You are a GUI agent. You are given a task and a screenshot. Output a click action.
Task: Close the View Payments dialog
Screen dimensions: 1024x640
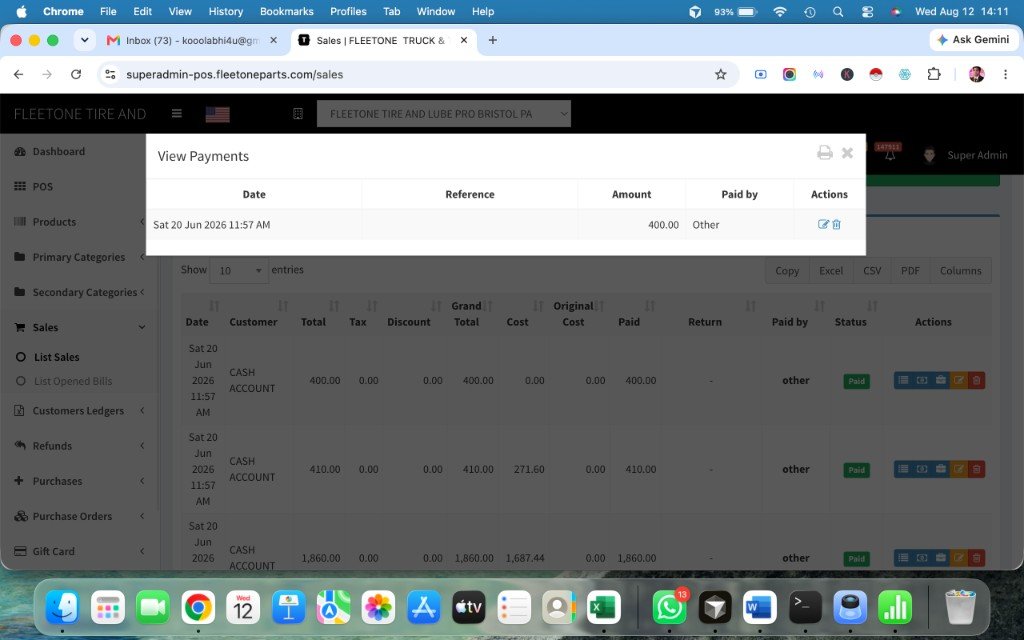(x=847, y=152)
